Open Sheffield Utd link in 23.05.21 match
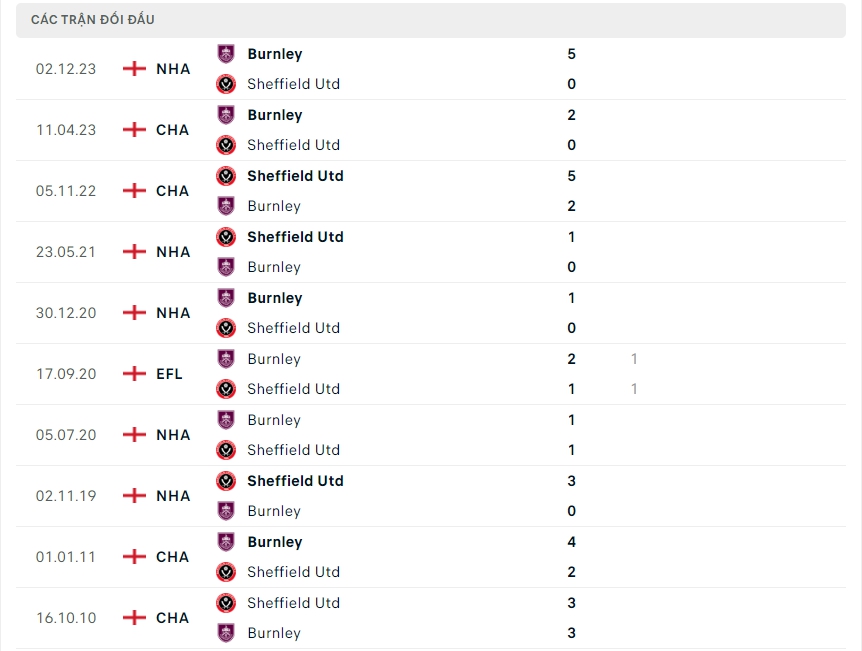 (x=295, y=237)
